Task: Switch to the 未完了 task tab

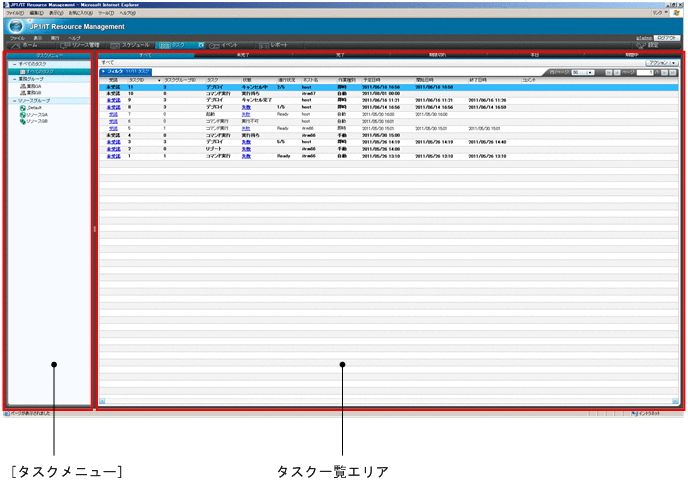Action: 240,55
